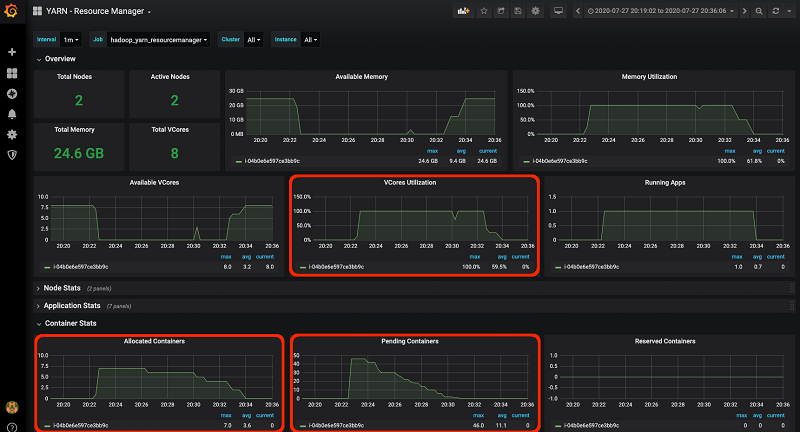Open the Pending Containers panel title menu
The image size is (800, 432).
[x=410, y=341]
